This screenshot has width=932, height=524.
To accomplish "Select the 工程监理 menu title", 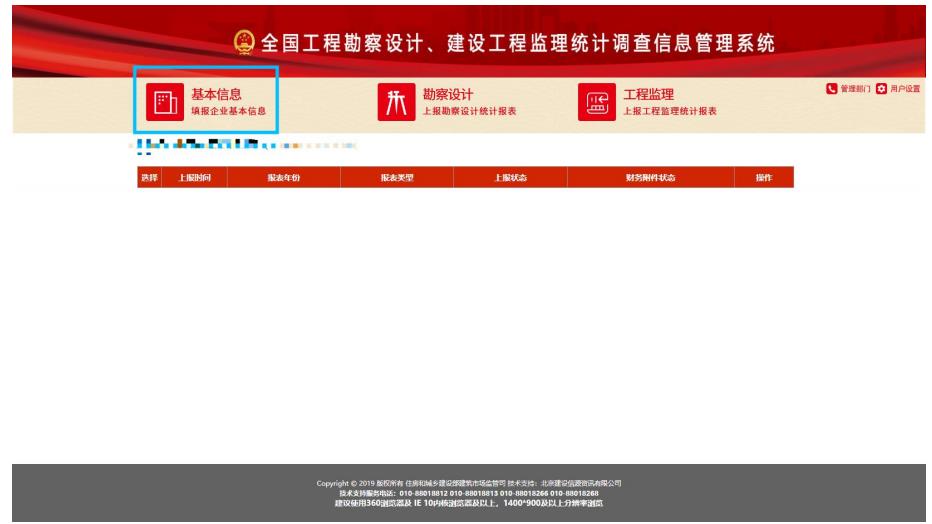I will [649, 94].
